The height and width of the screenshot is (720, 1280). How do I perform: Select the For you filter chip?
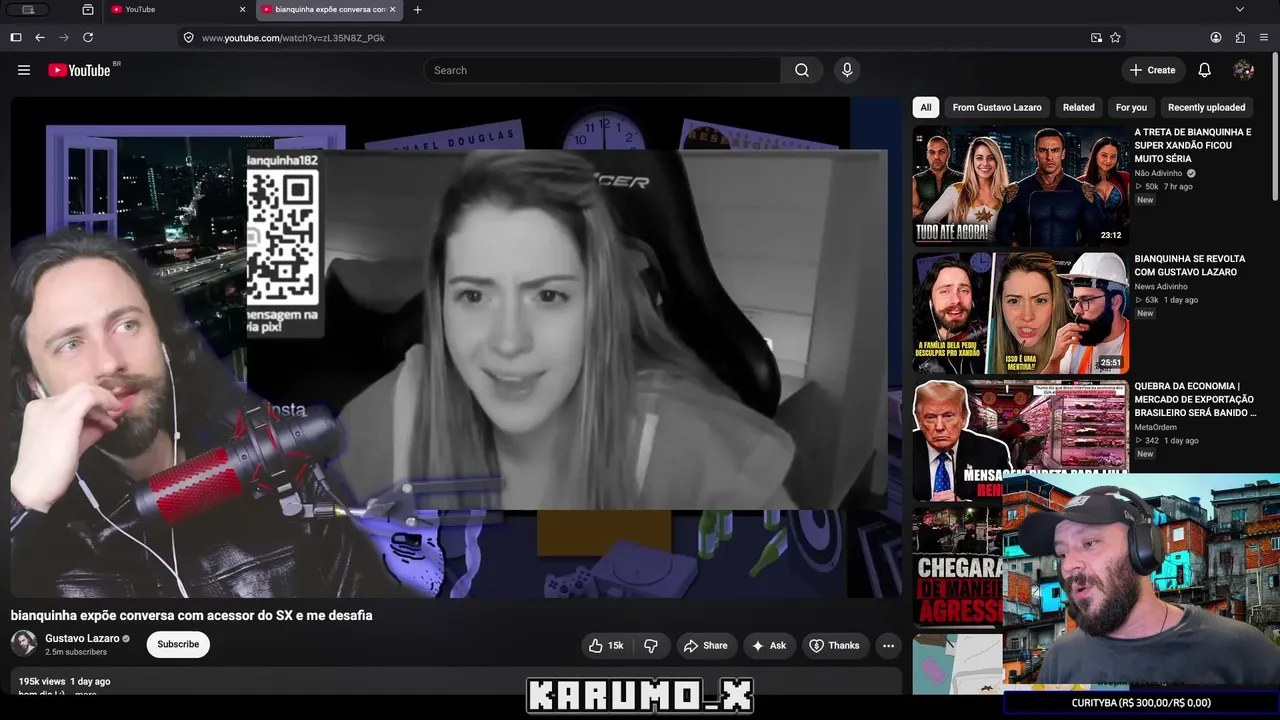click(1132, 107)
